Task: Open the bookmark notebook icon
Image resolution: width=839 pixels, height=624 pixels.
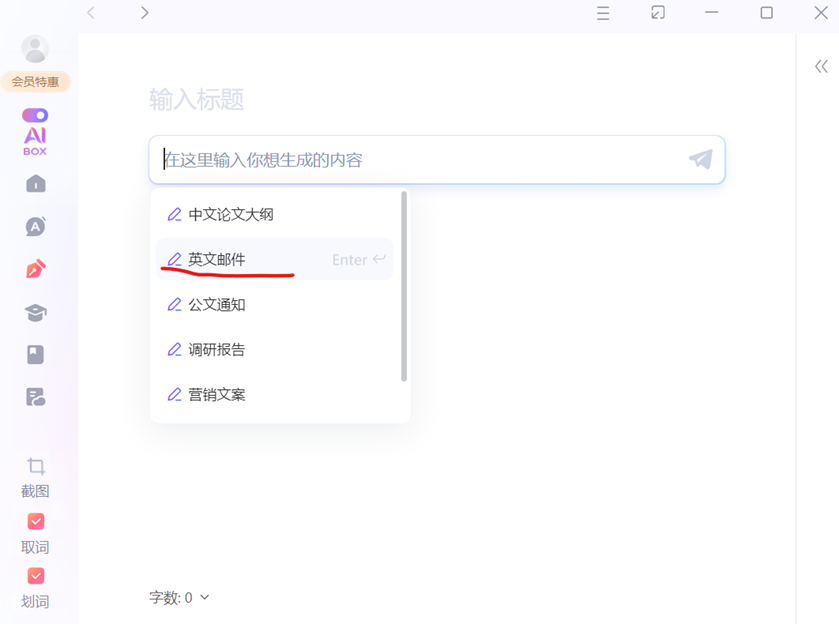Action: (x=35, y=355)
